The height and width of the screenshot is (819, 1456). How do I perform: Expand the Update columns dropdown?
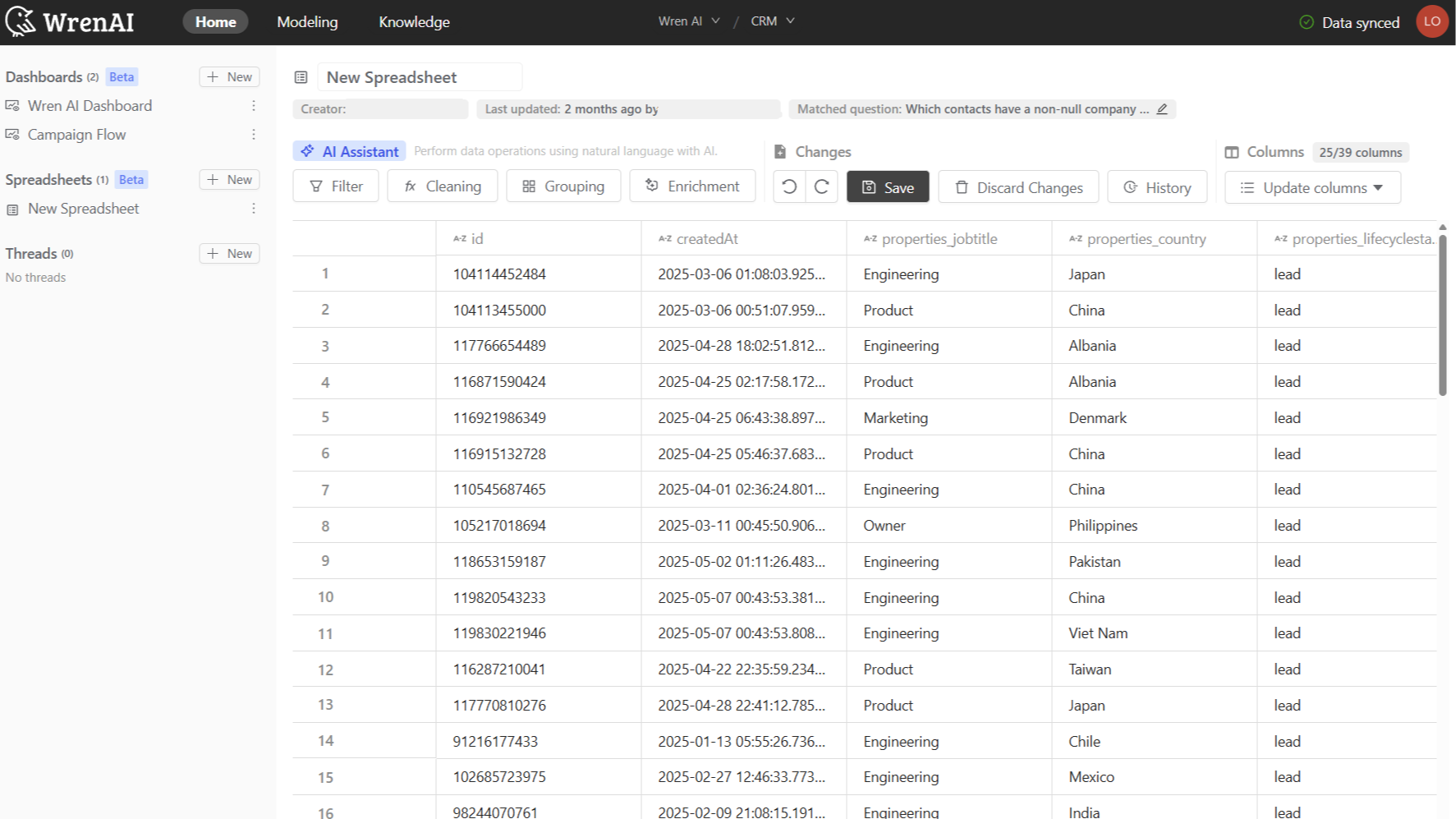point(1312,188)
